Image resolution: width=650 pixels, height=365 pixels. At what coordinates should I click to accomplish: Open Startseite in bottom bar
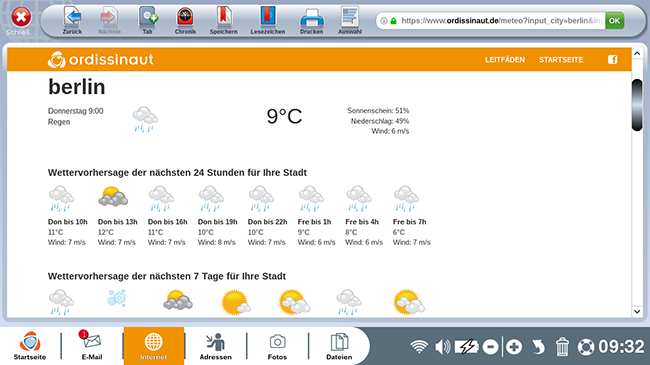pyautogui.click(x=30, y=346)
